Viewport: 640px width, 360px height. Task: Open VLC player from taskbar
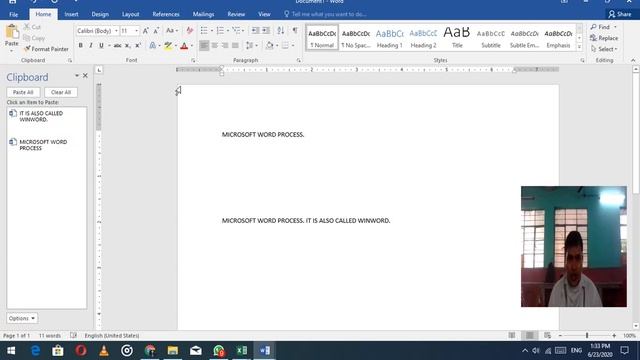coord(104,351)
